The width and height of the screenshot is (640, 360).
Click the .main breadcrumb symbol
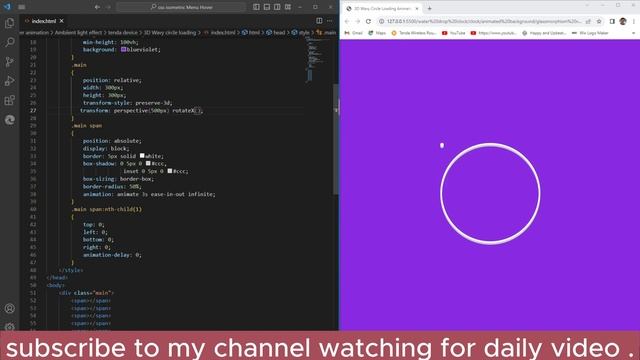point(326,33)
